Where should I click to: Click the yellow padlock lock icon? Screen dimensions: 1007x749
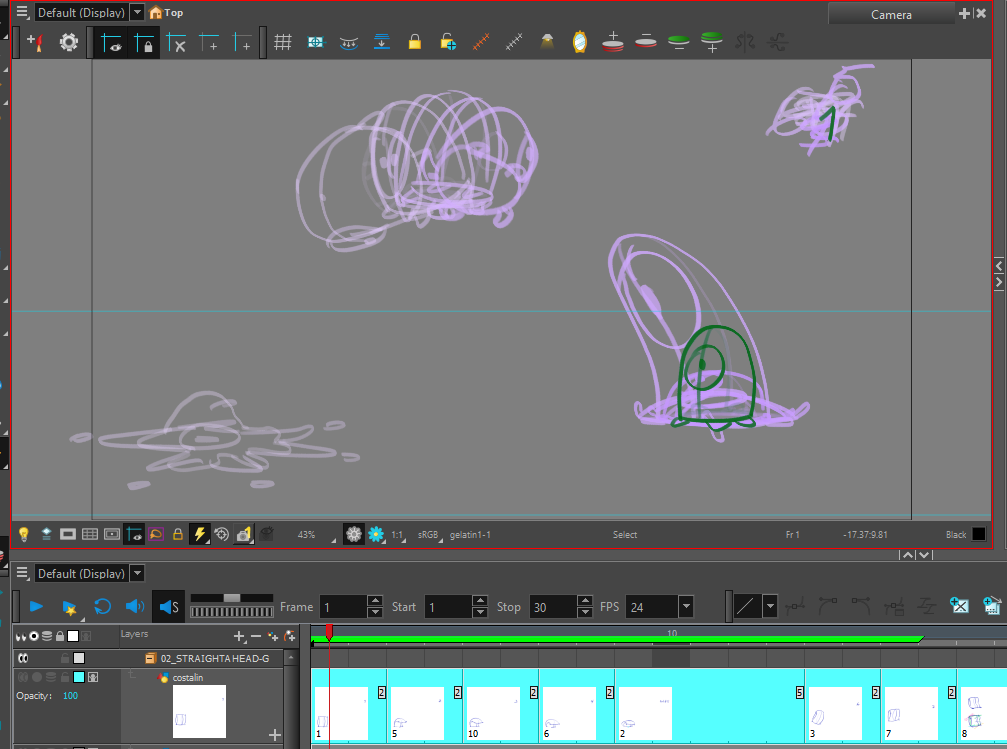point(415,42)
